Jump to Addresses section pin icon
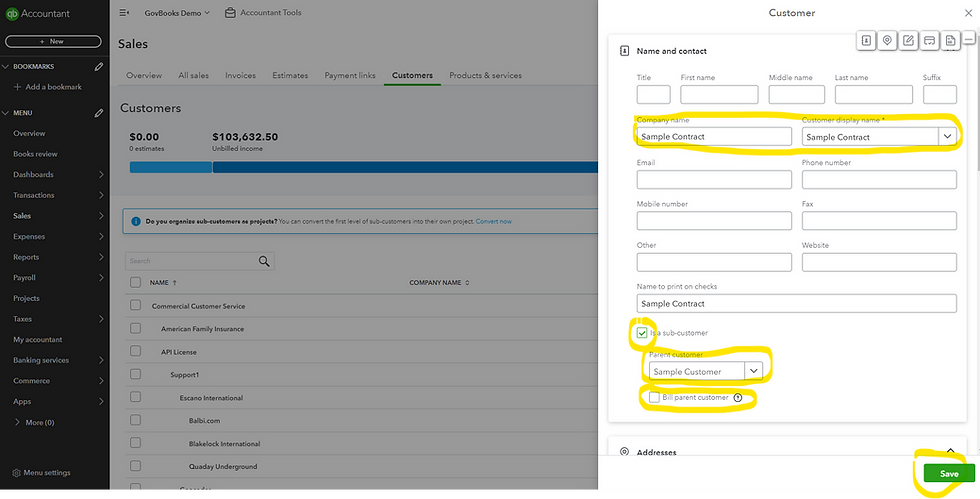 pos(887,41)
